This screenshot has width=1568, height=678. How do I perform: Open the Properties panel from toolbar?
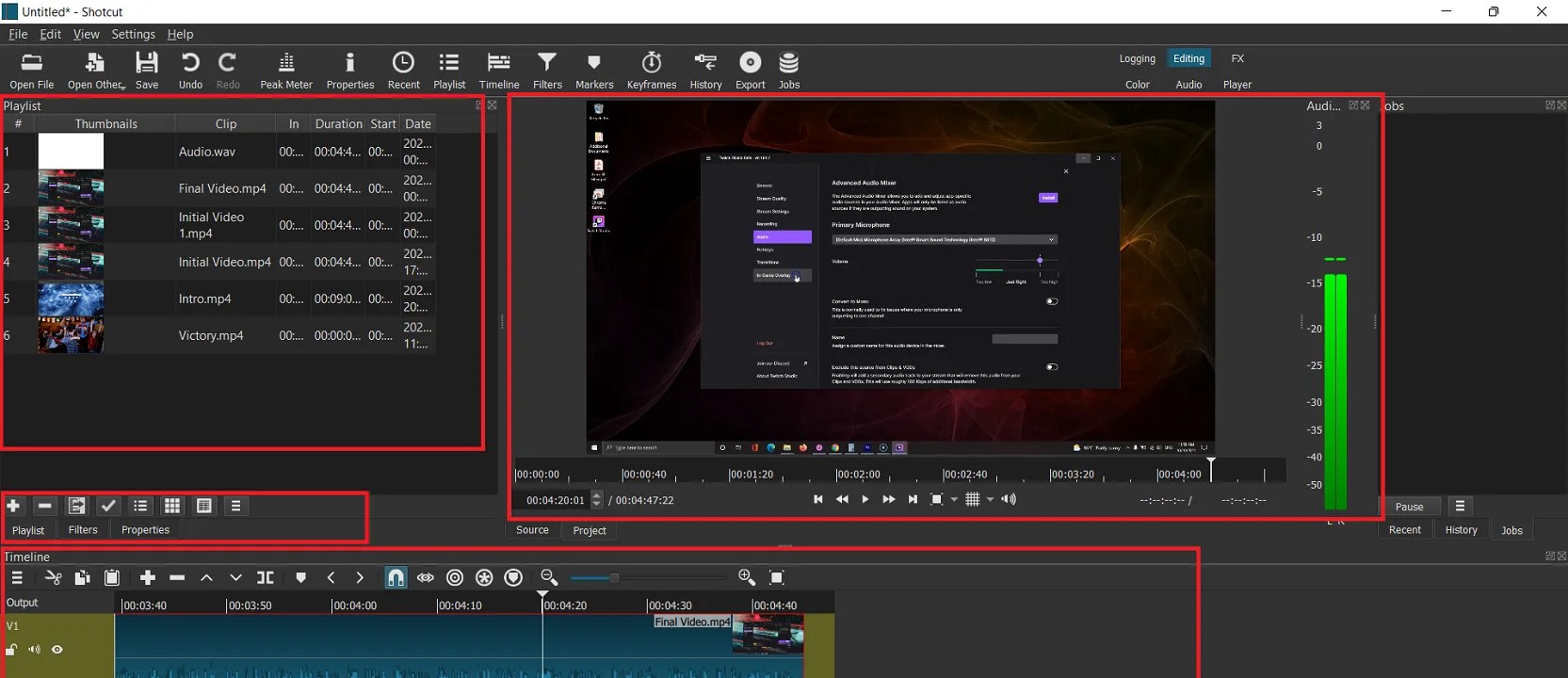tap(350, 71)
